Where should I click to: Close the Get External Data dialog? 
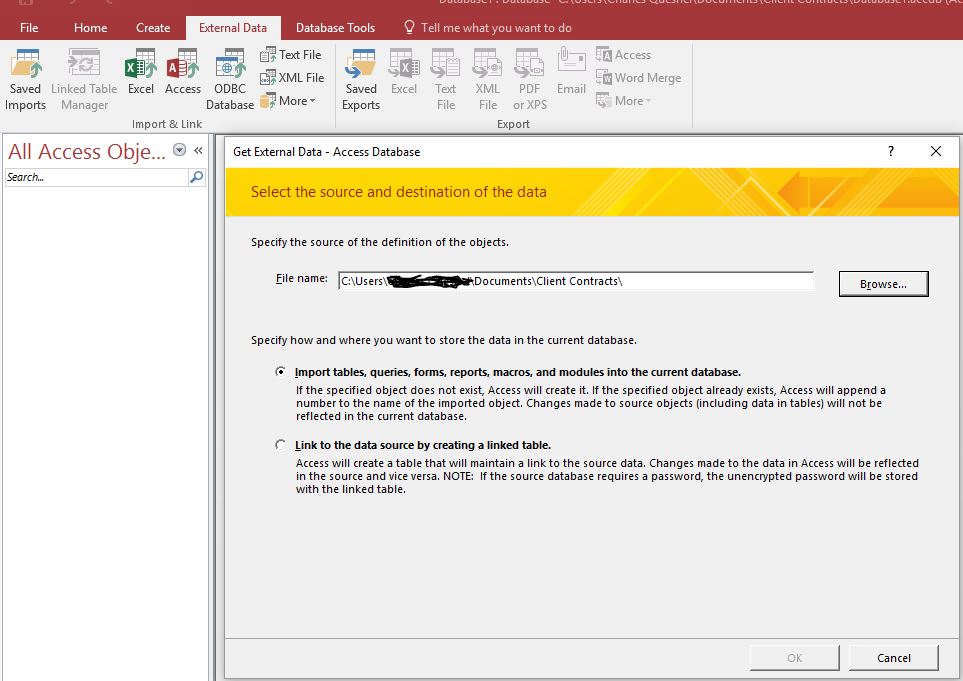pos(935,151)
